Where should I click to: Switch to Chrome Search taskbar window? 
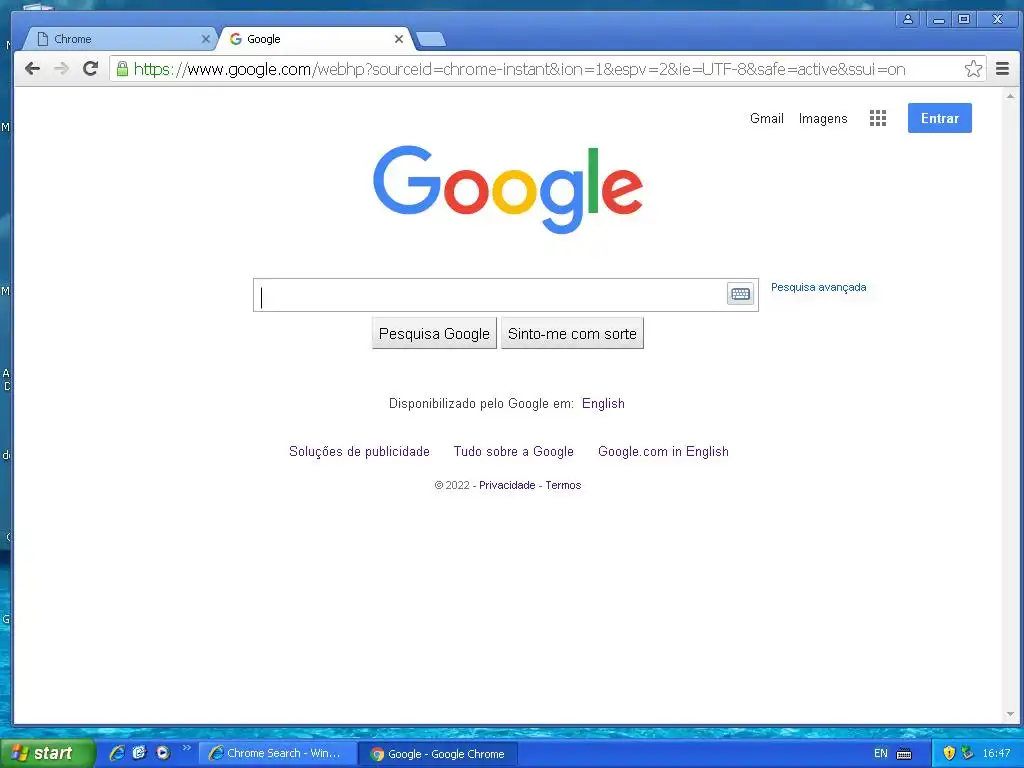pos(277,753)
